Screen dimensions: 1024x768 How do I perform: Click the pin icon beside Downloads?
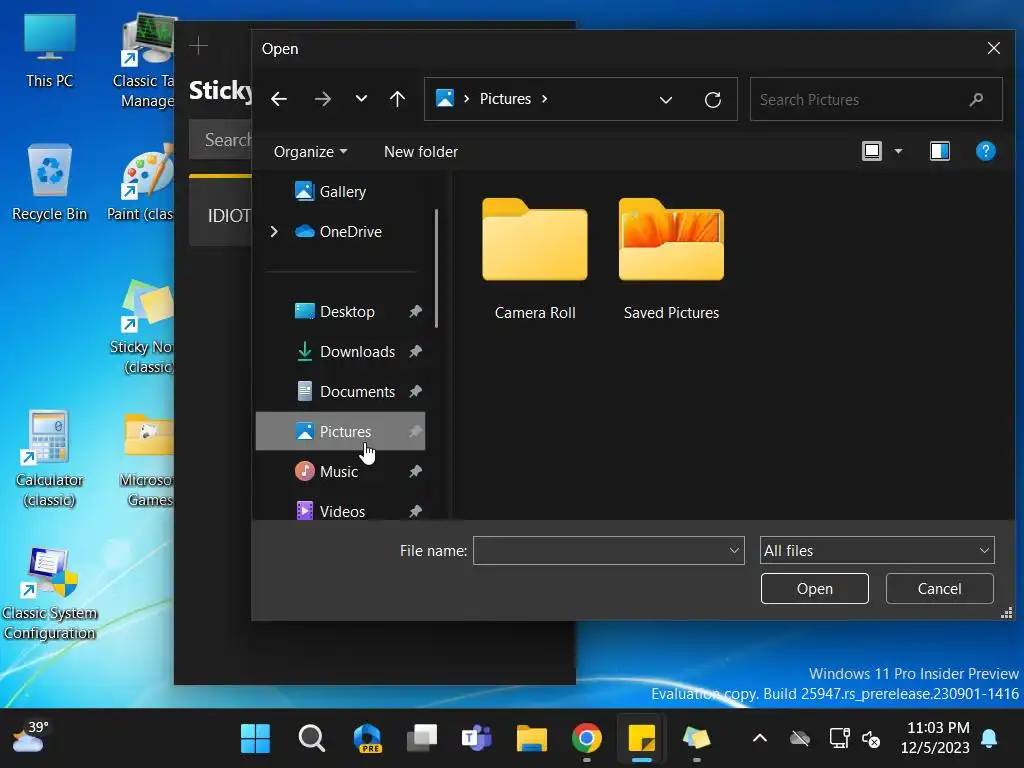click(415, 351)
